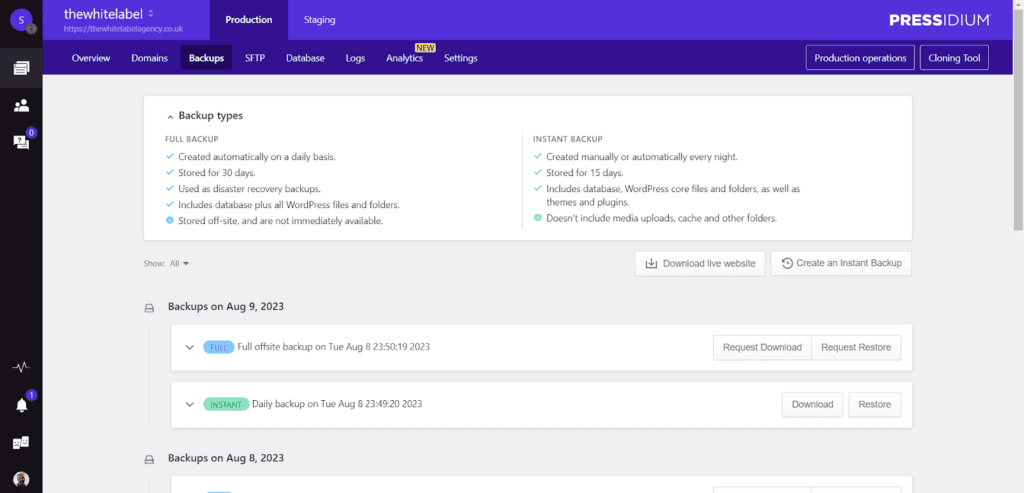Screen dimensions: 1024x493
Task: Open the support chat sidebar icon
Action: click(x=21, y=142)
